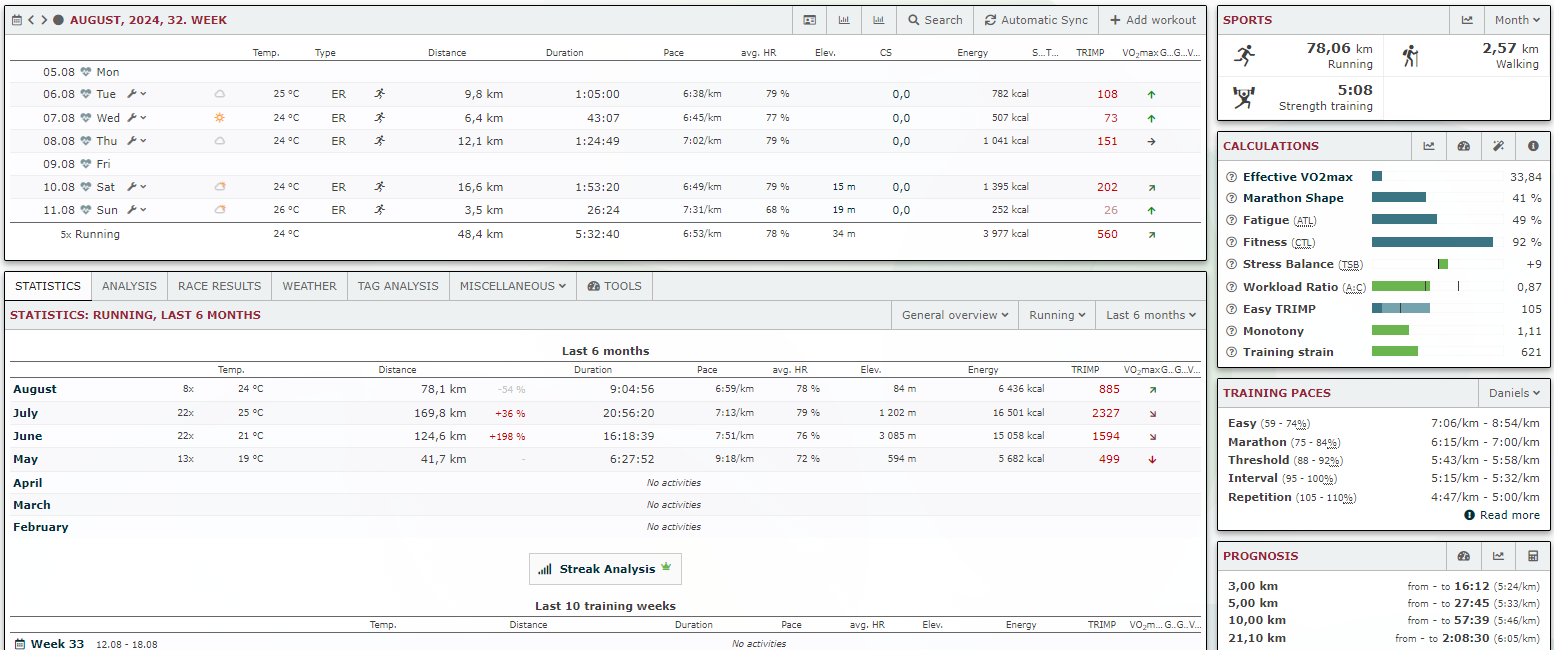Expand the Last 6 months filter dropdown
Viewport: 1554px width, 650px height.
coord(1150,315)
